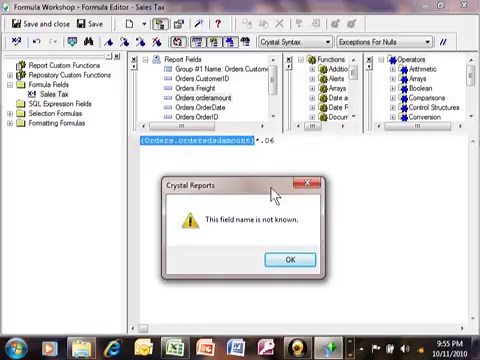Click Save and close button

(x=41, y=24)
